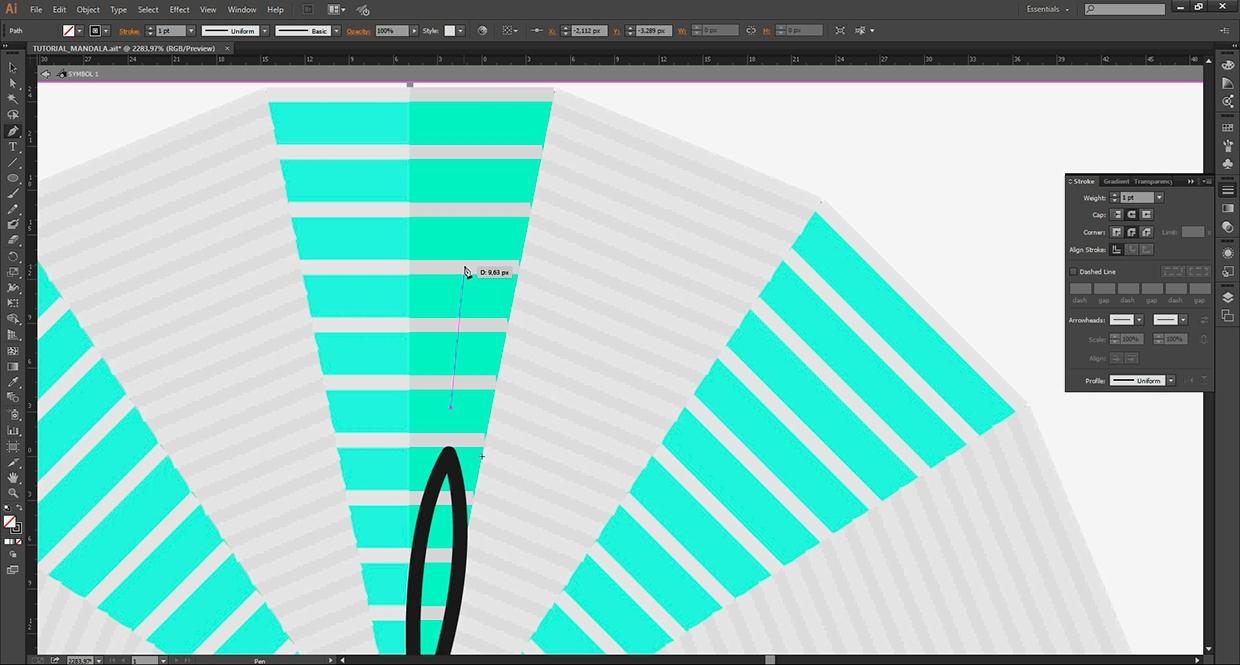Viewport: 1240px width, 665px height.
Task: Open the Stroke panel flyout menu
Action: click(1207, 181)
